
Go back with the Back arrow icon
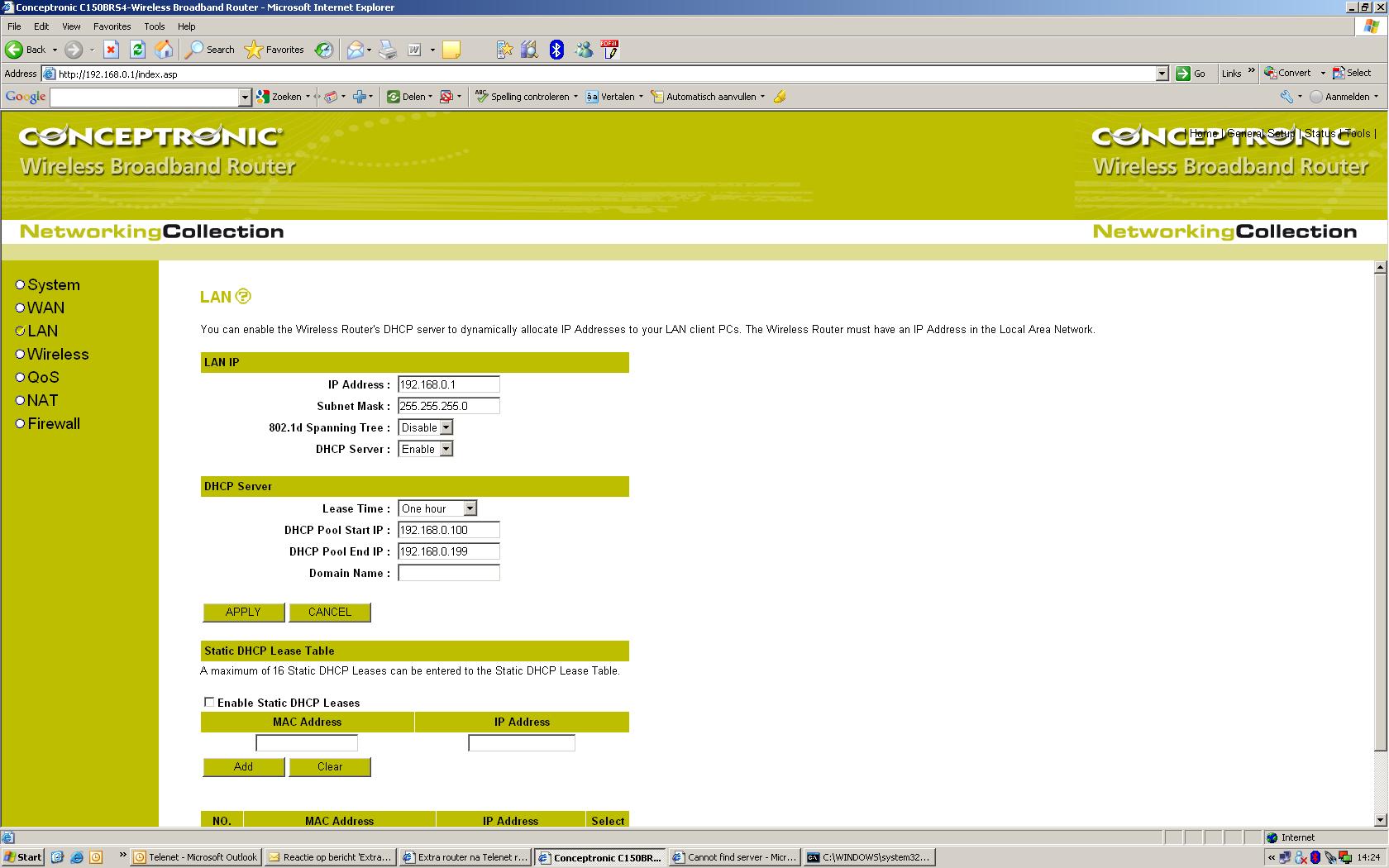[14, 50]
